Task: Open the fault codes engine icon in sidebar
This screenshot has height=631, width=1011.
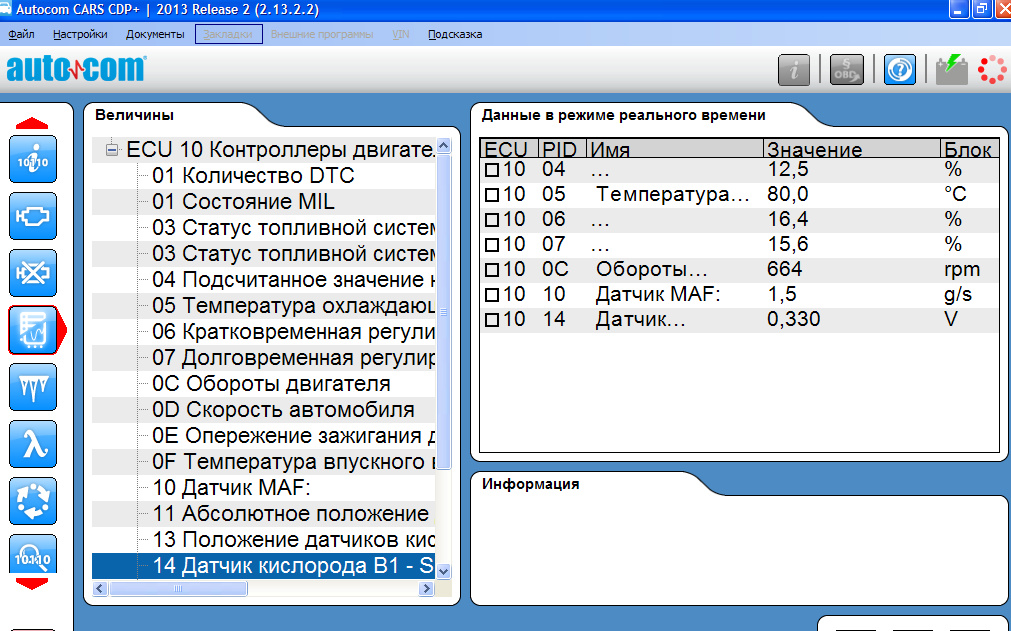Action: [33, 215]
